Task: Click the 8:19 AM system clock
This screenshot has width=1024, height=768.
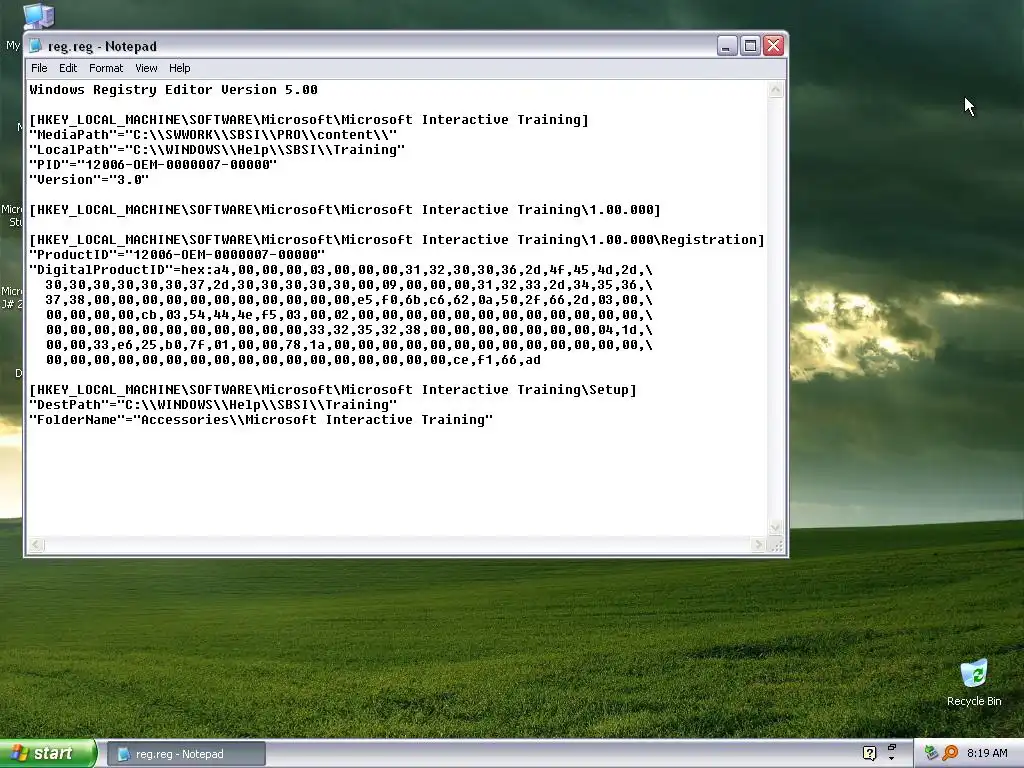Action: (987, 754)
